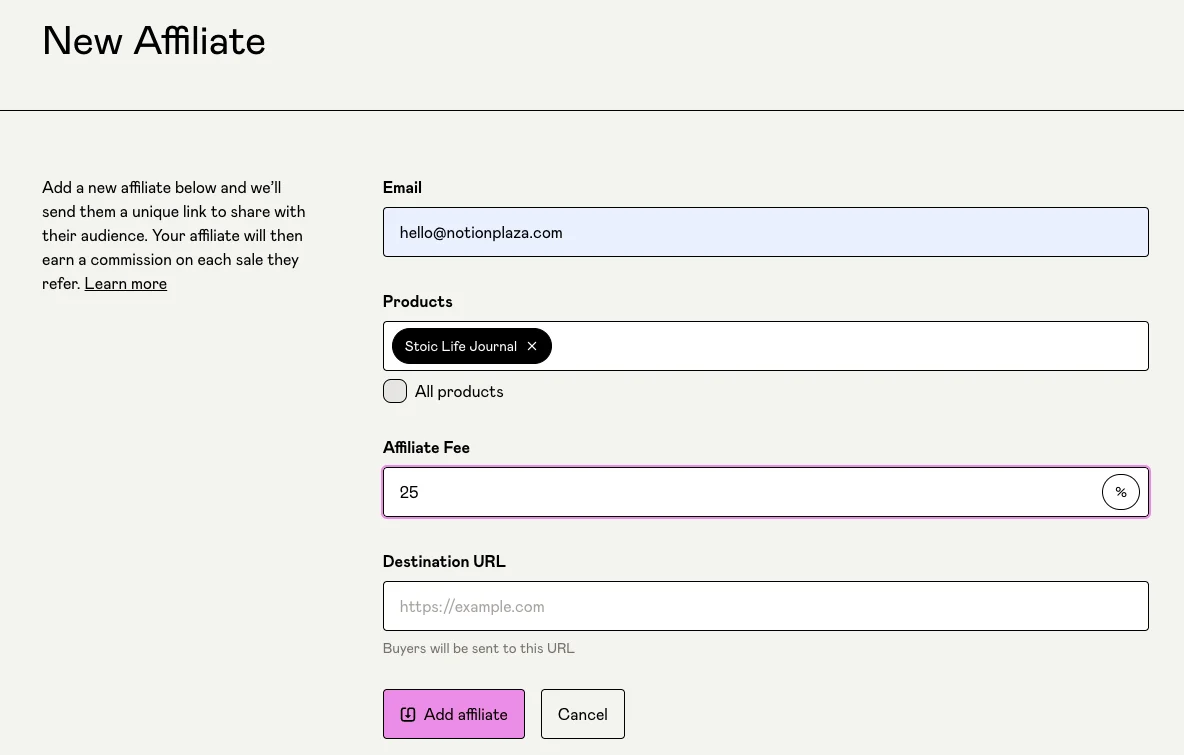1184x755 pixels.
Task: Click the "All products" checkbox label text
Action: click(x=458, y=392)
